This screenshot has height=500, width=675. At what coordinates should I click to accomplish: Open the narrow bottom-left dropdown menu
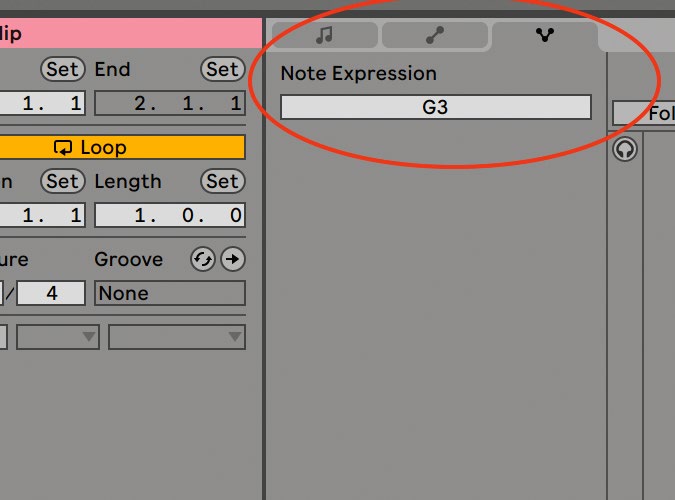[x=58, y=337]
